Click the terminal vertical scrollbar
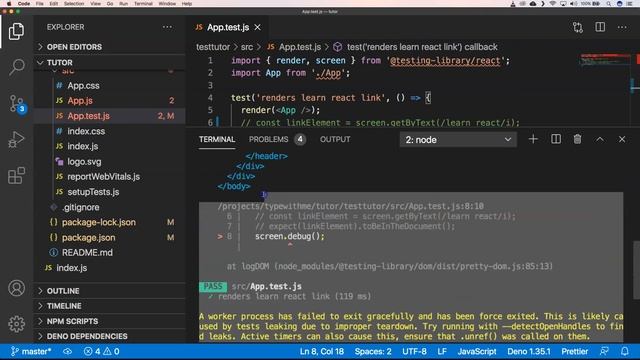 tap(636, 270)
